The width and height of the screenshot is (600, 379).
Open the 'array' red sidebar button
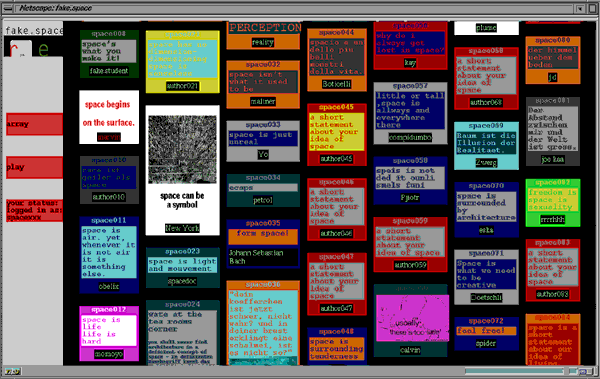(x=34, y=124)
